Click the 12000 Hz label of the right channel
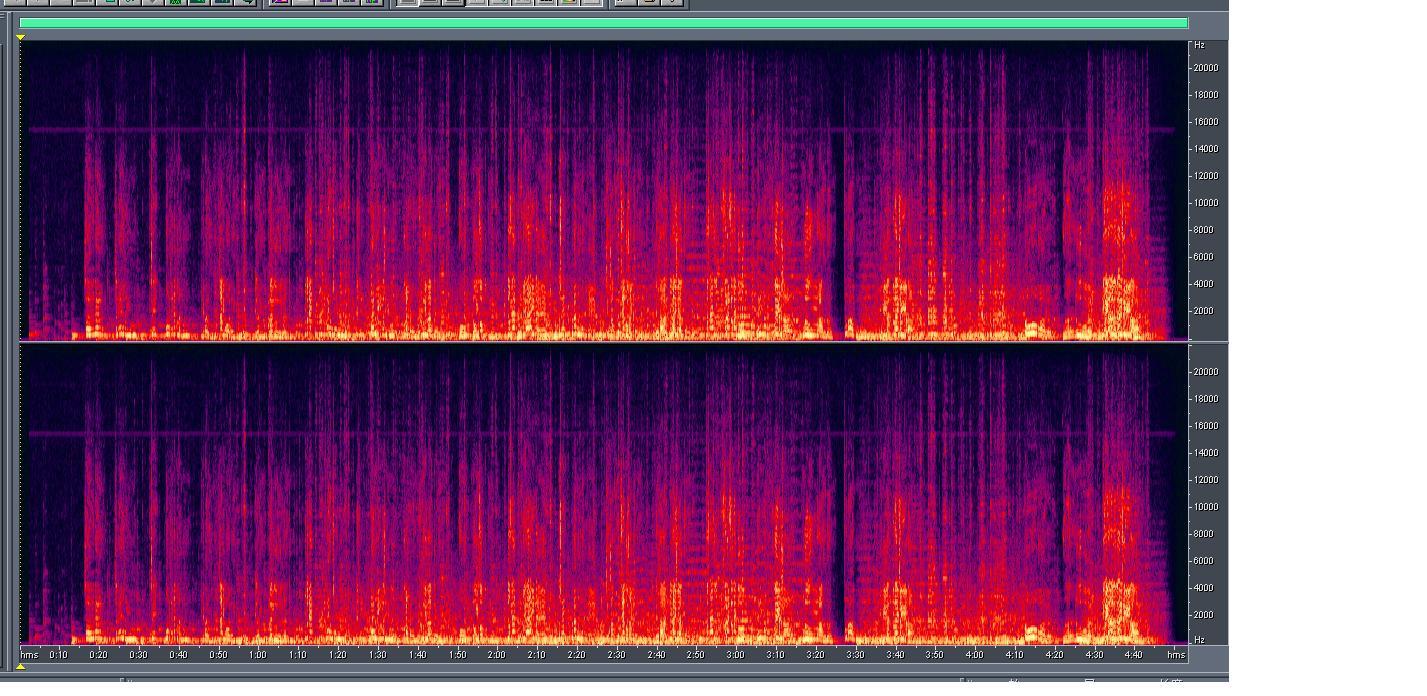The image size is (1427, 696). click(x=1205, y=480)
